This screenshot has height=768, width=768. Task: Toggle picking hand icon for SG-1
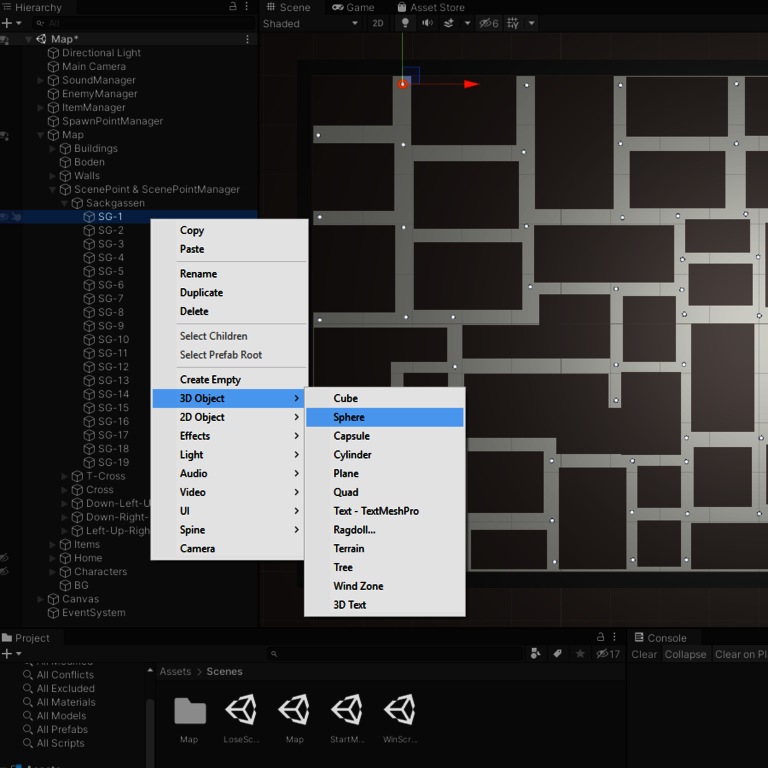17,216
